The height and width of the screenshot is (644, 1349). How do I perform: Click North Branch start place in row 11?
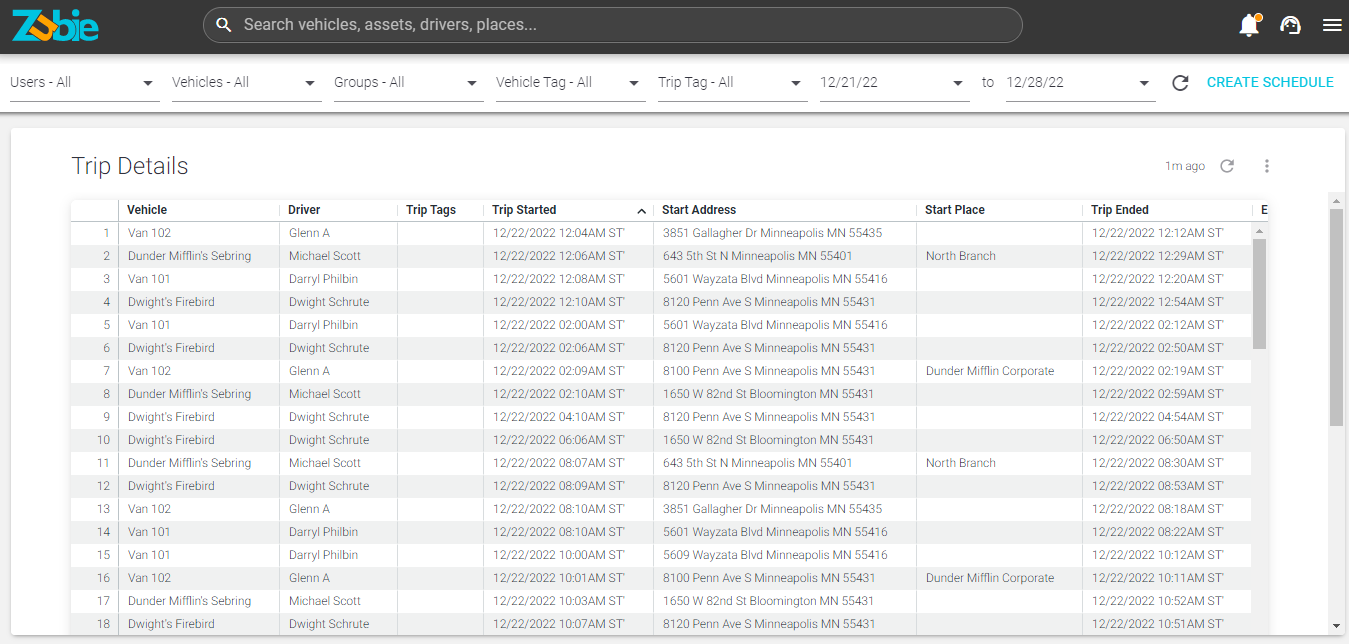tap(961, 463)
